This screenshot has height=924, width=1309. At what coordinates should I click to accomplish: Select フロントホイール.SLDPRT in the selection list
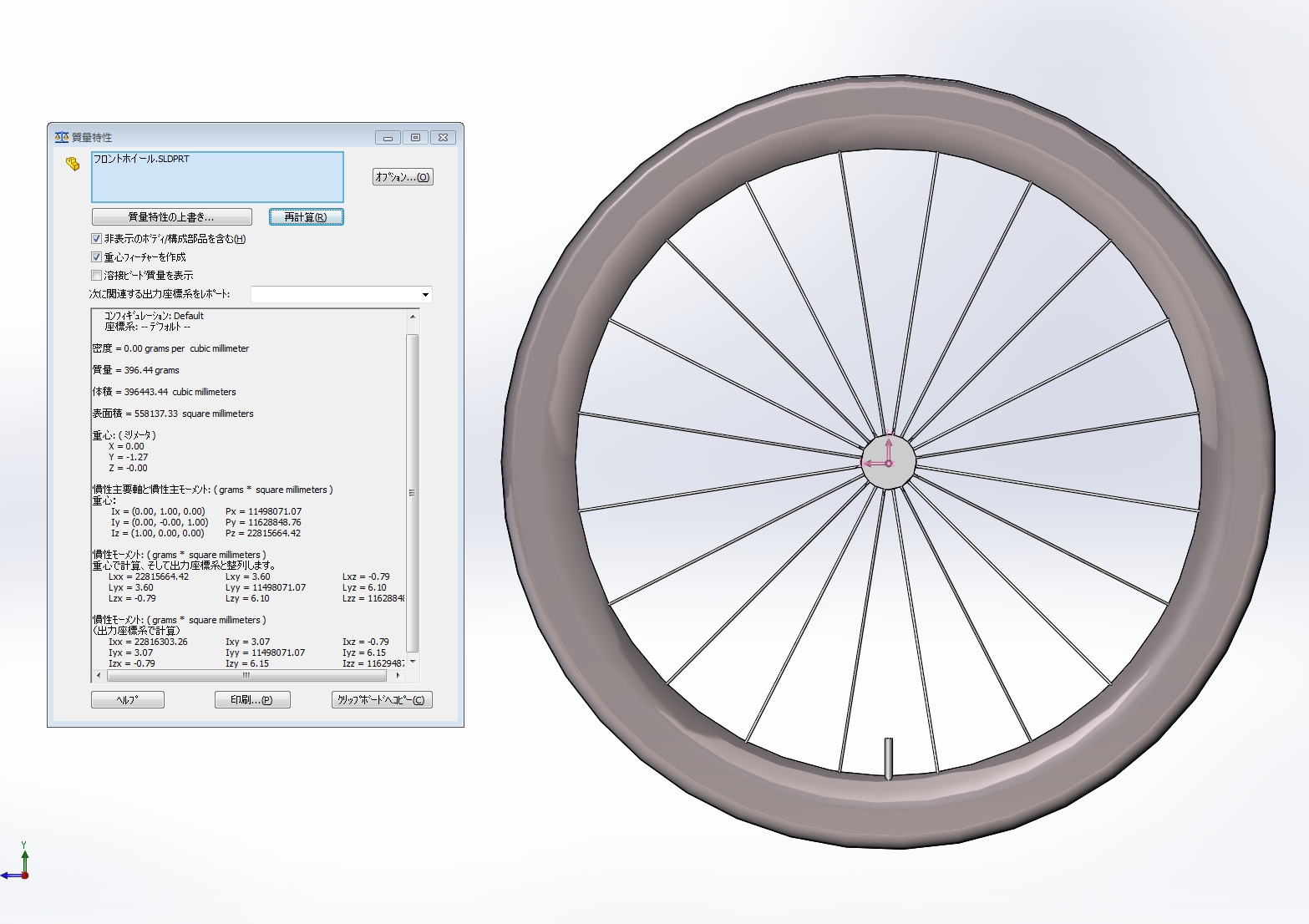[141, 159]
